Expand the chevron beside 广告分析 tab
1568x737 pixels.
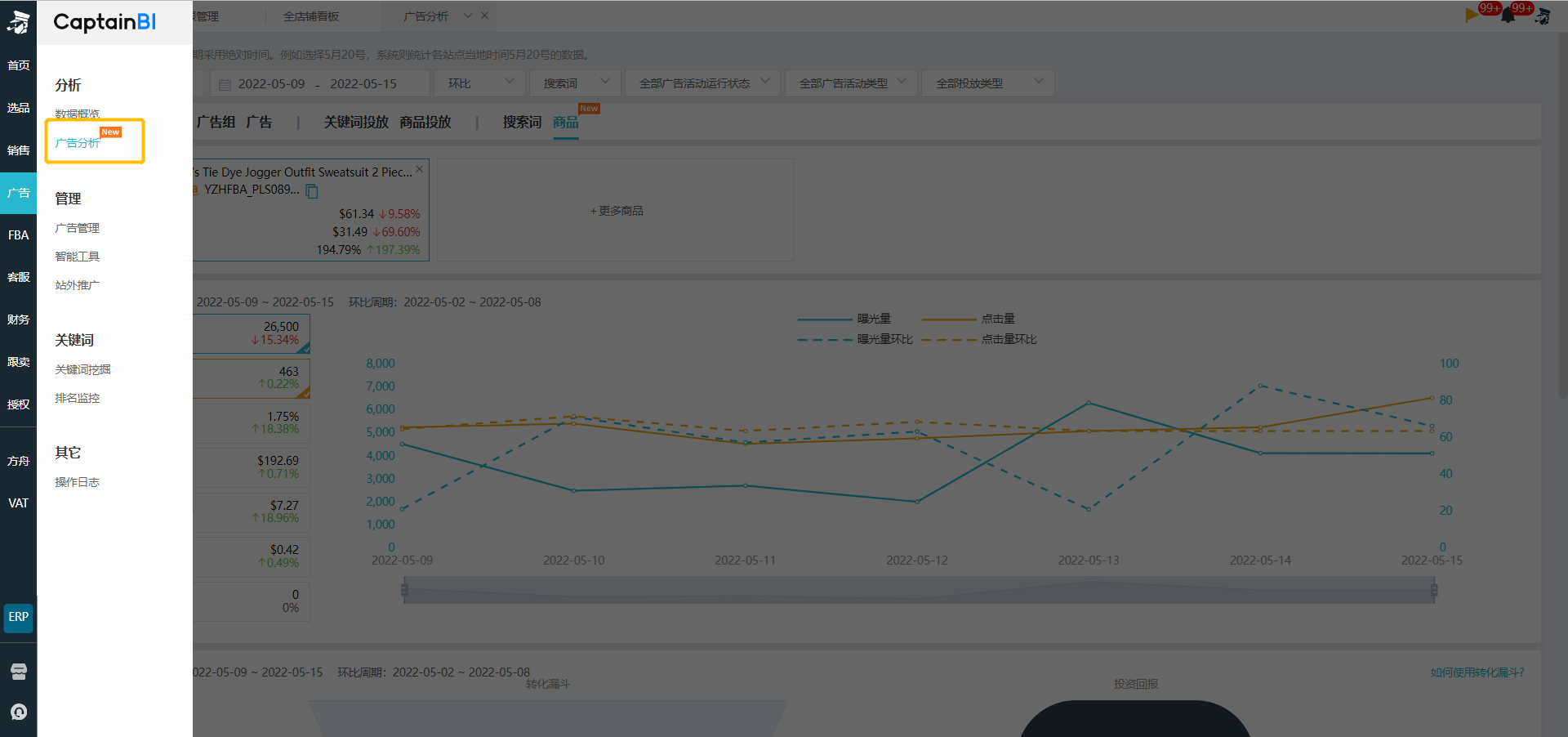468,16
